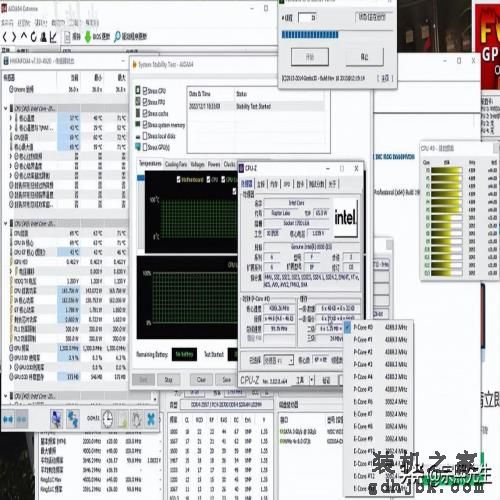
Task: Expand core temperature distance to TjMAX row
Action: 11,127
